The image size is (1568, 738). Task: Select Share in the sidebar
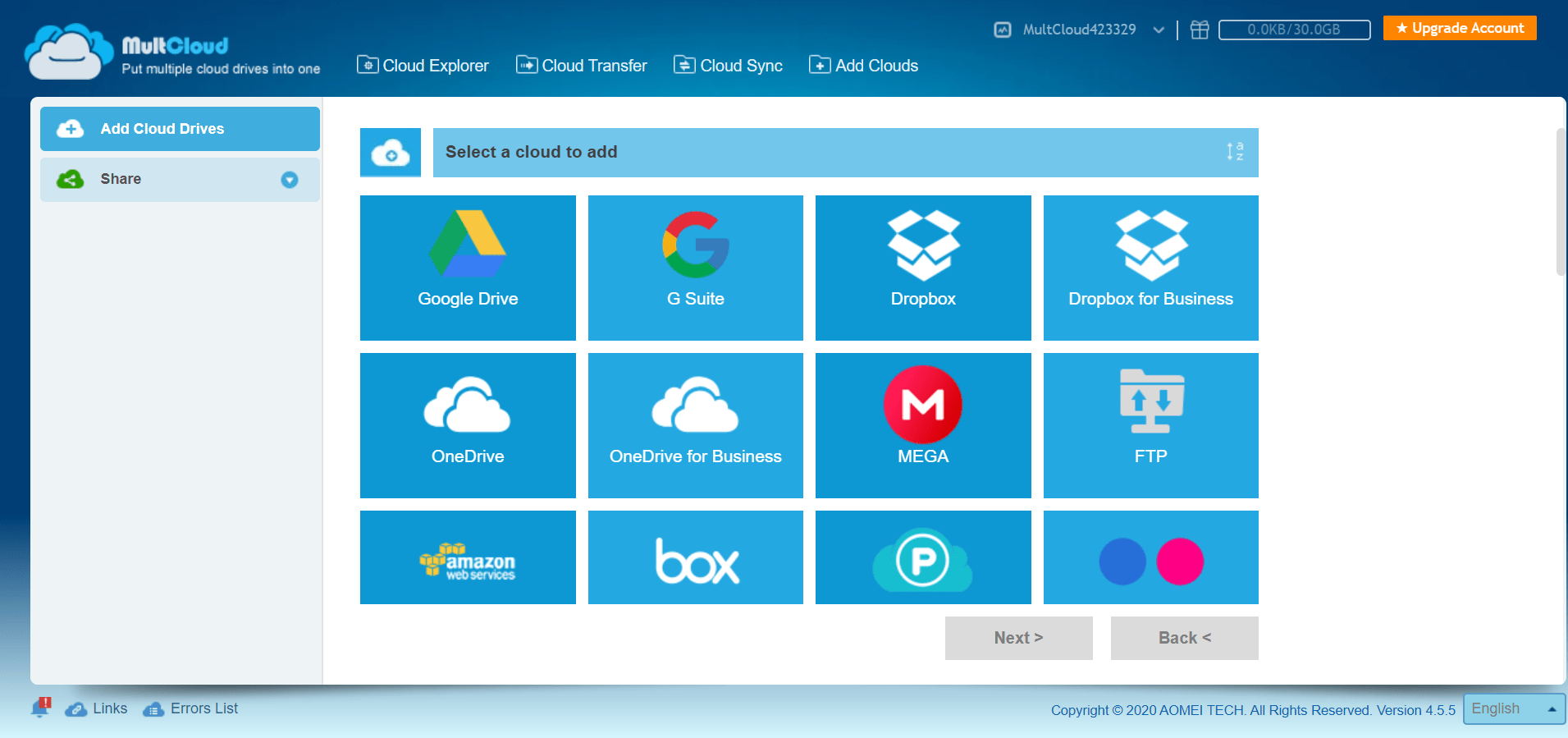pos(180,180)
